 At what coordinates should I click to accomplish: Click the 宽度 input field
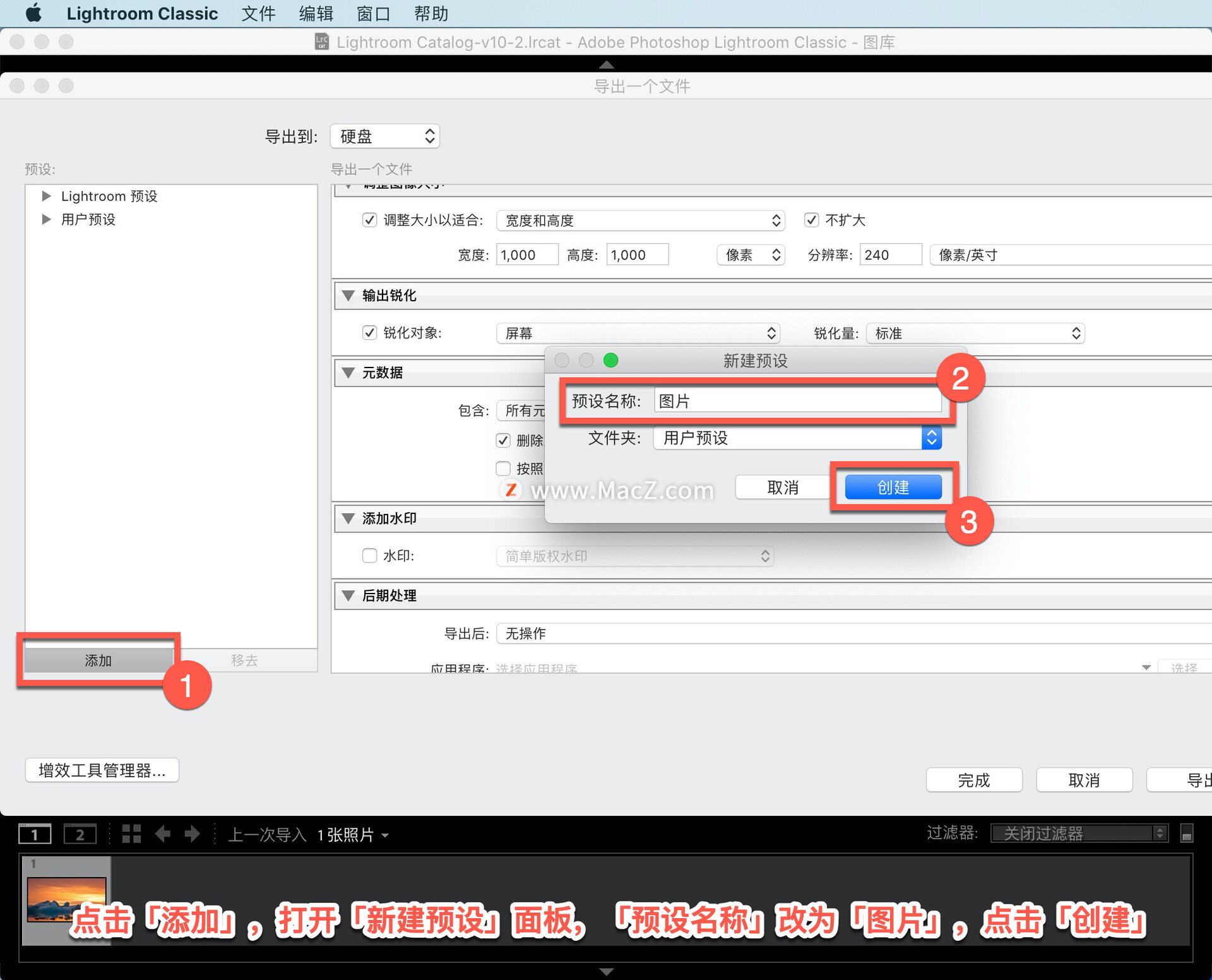coord(527,255)
